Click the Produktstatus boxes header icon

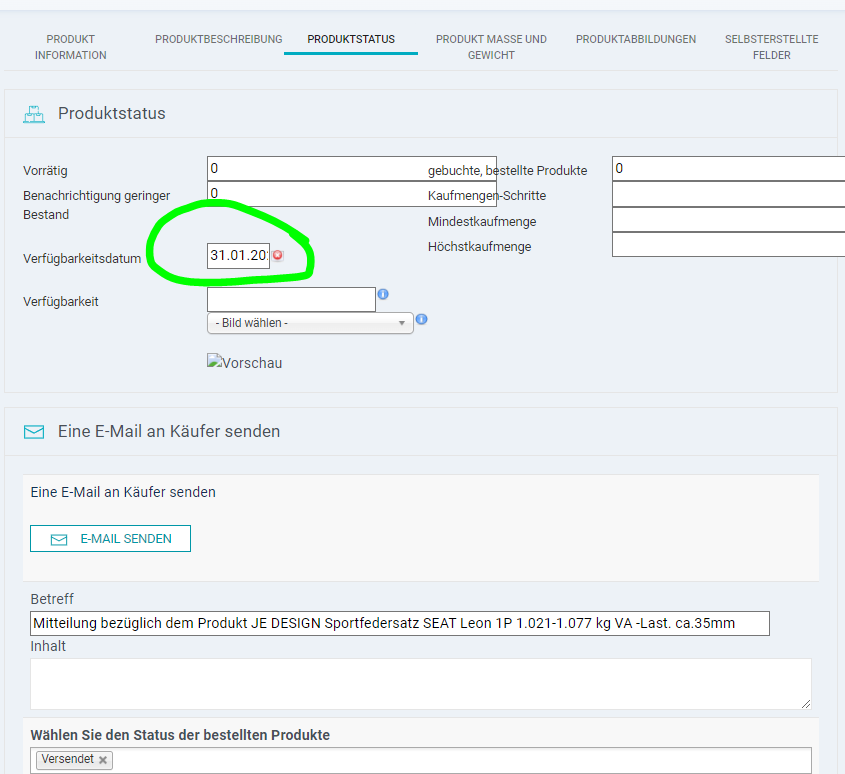point(34,114)
